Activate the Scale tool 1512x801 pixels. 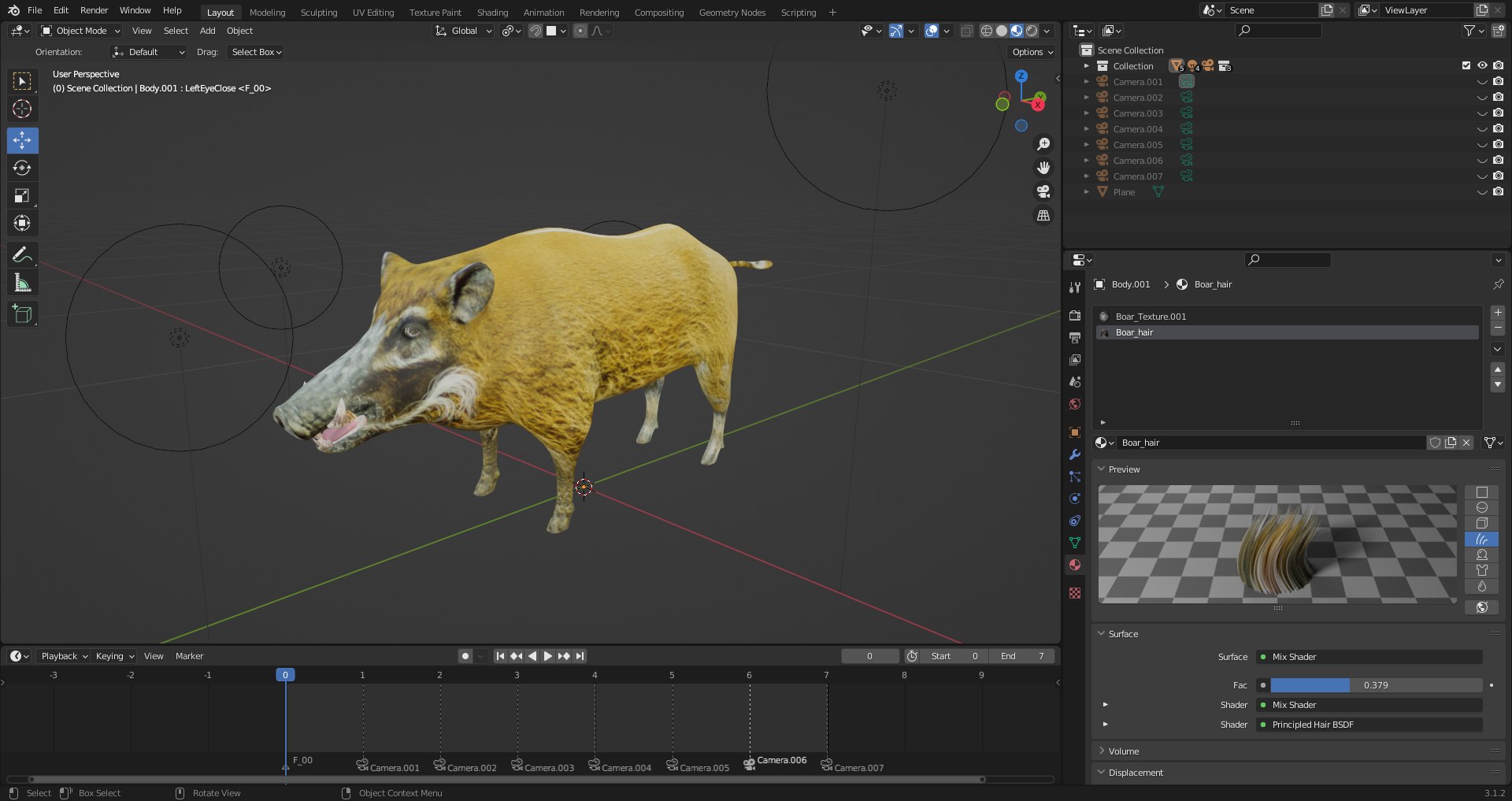tap(22, 195)
